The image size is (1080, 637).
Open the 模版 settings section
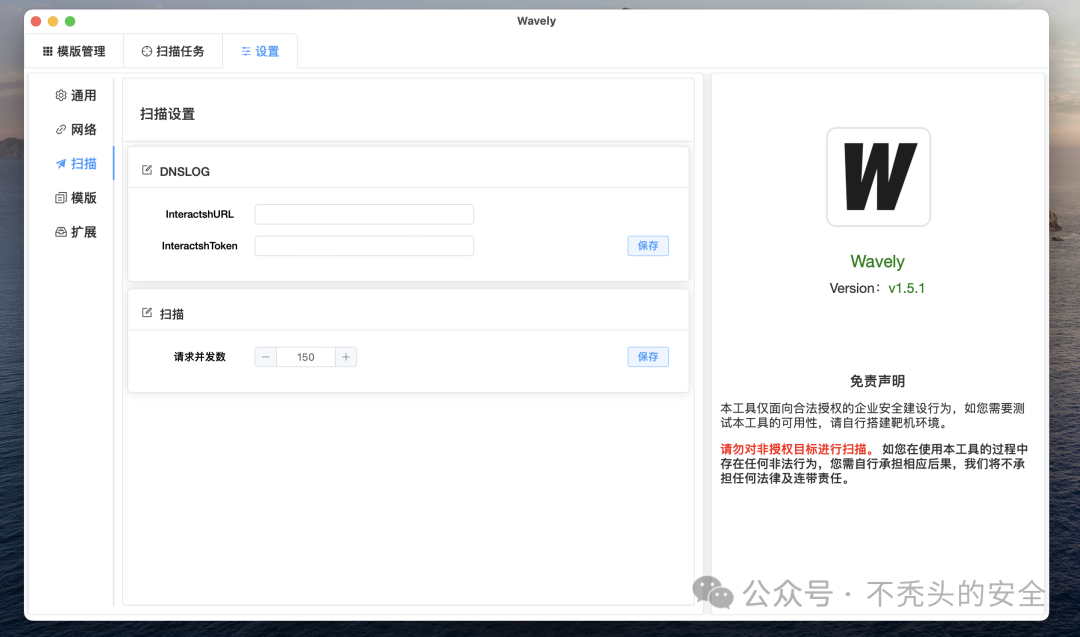point(76,198)
